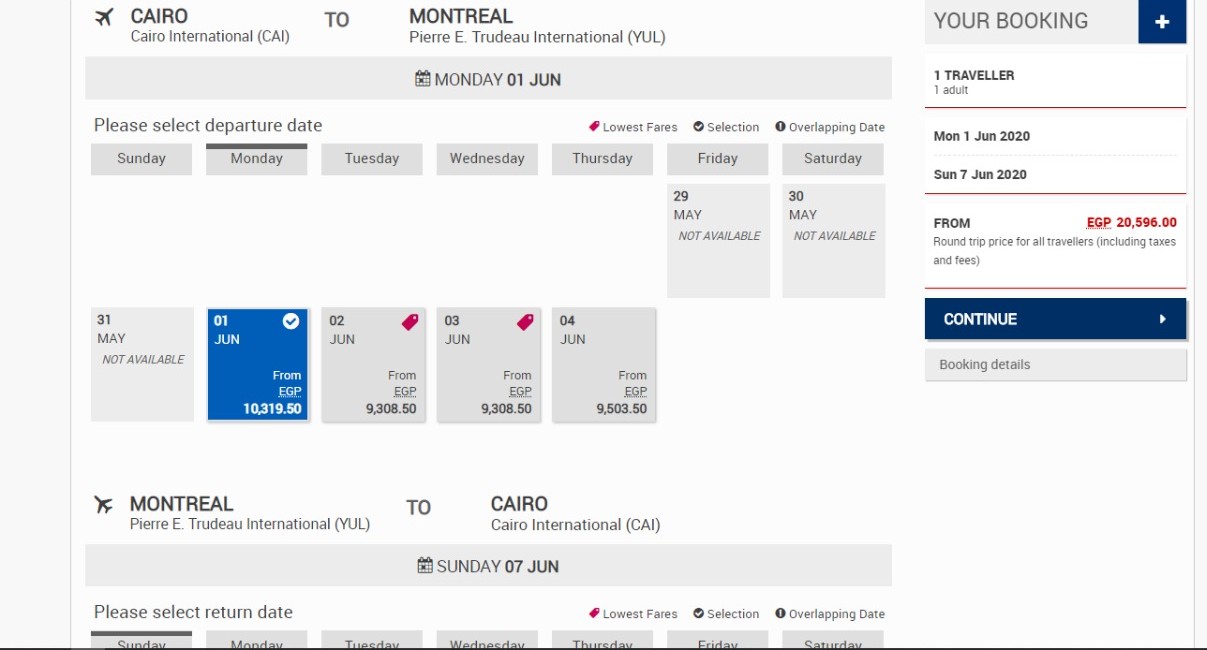Image resolution: width=1207 pixels, height=650 pixels.
Task: Click the lowest fare tag on 02 Jun
Action: coord(409,322)
